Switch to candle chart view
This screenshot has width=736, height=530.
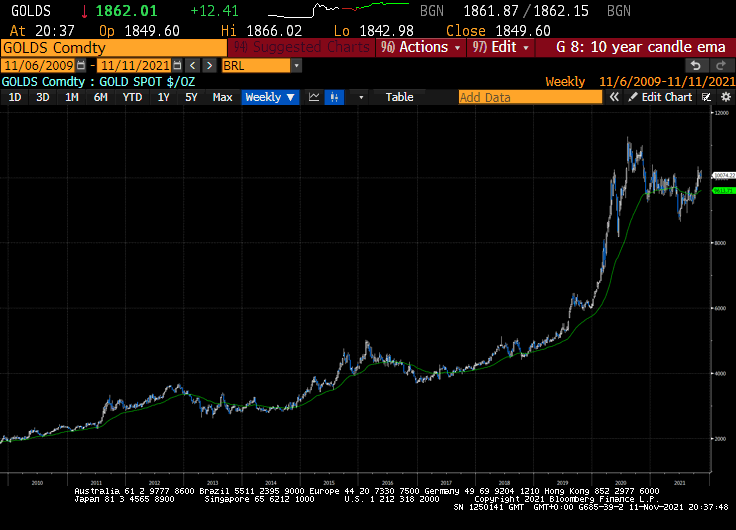pyautogui.click(x=334, y=97)
